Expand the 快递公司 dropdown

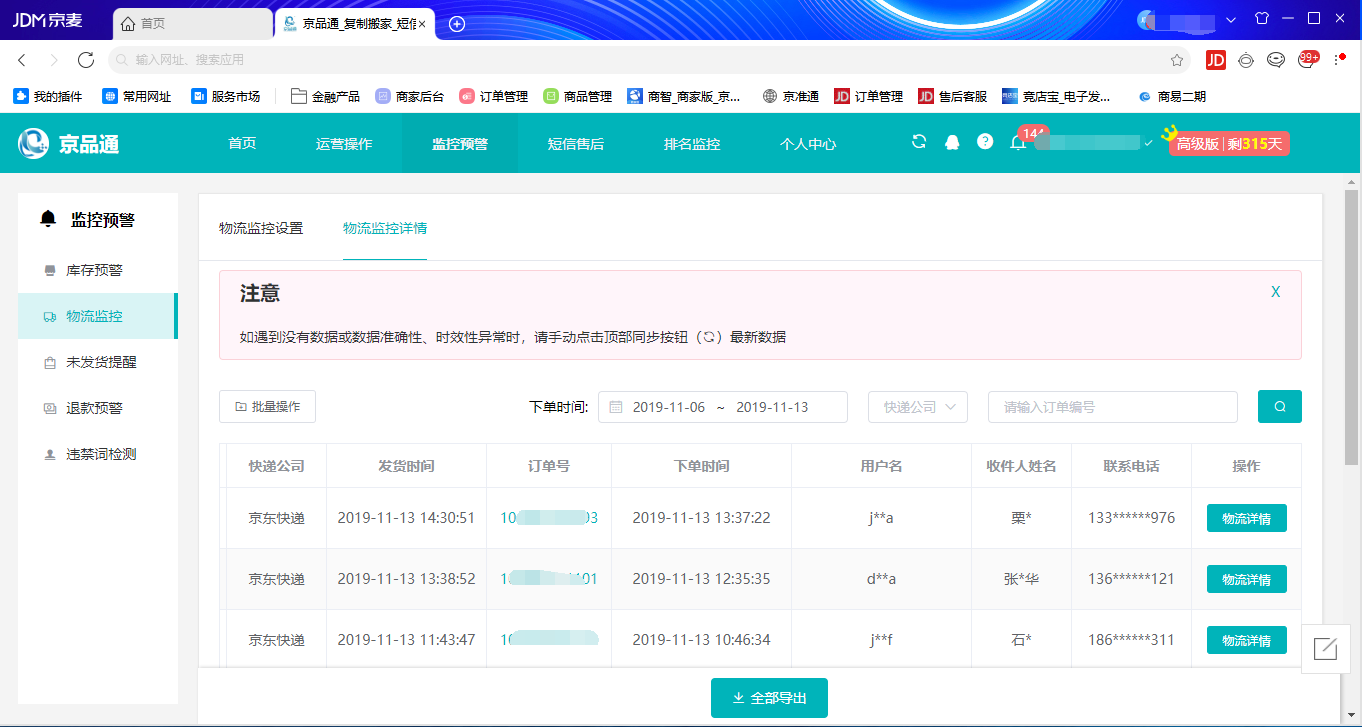918,407
